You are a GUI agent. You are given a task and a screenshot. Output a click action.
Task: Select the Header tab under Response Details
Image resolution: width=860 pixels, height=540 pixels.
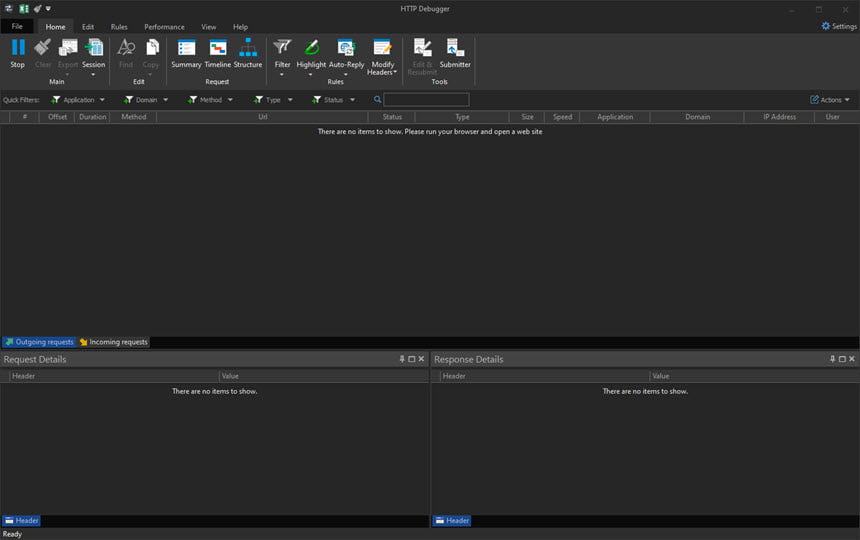coord(452,520)
